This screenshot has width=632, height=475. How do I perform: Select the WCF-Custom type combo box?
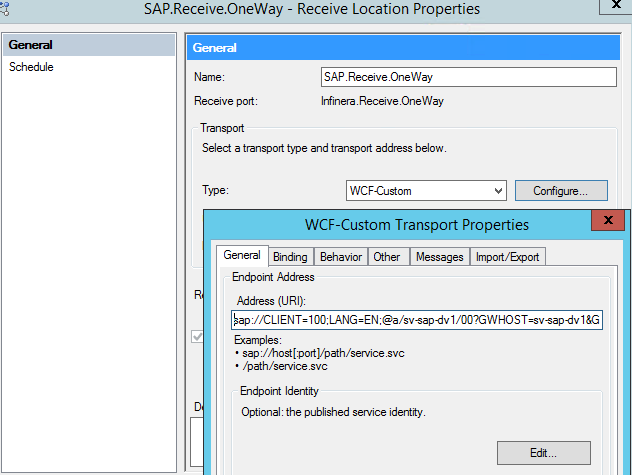pos(426,191)
